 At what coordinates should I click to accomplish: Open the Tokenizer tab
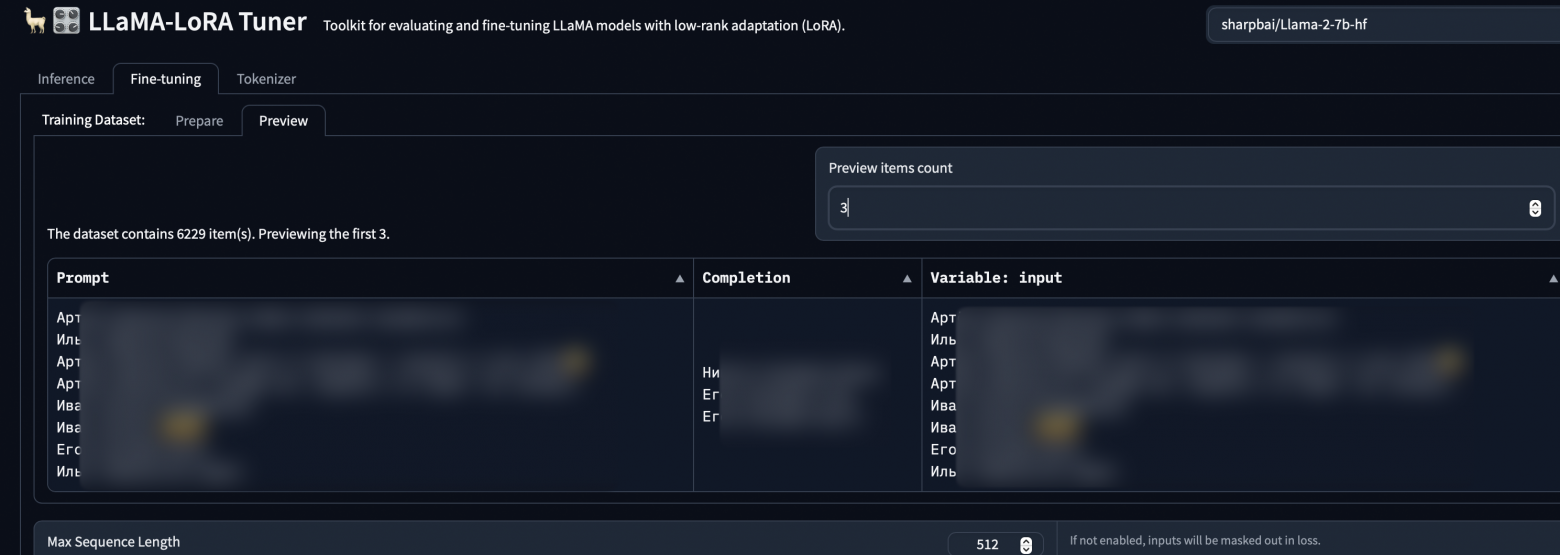[x=266, y=79]
